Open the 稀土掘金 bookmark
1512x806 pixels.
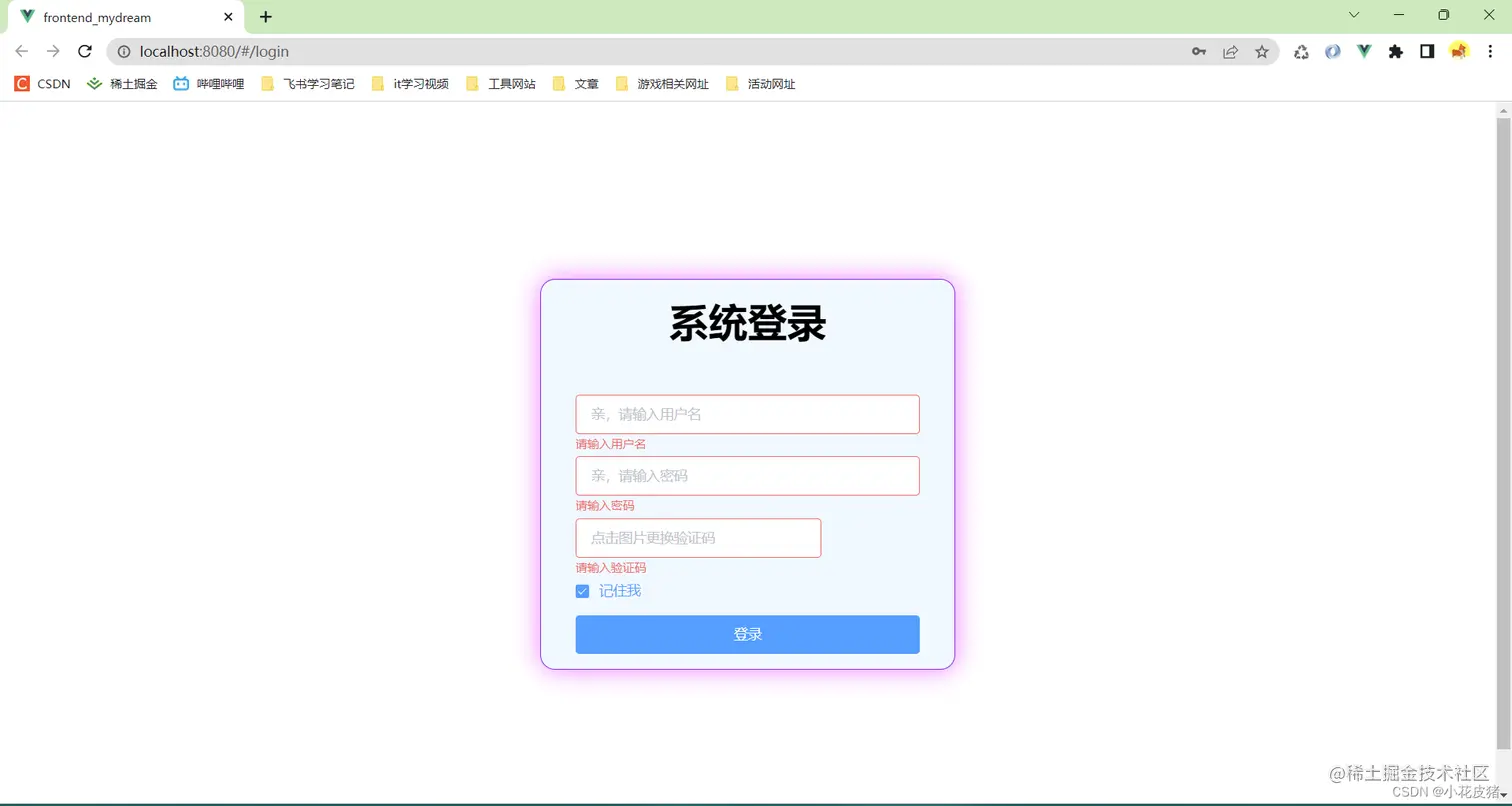click(x=122, y=84)
